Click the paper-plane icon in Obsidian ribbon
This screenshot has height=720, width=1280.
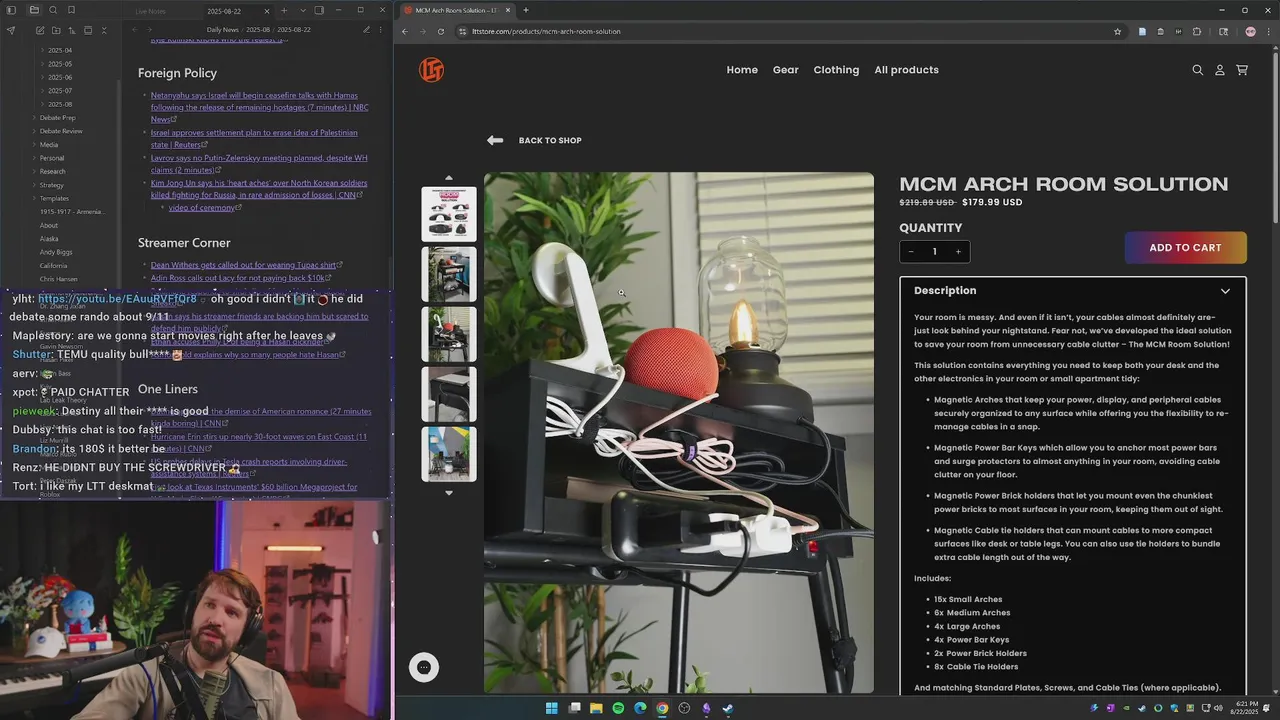[x=11, y=30]
